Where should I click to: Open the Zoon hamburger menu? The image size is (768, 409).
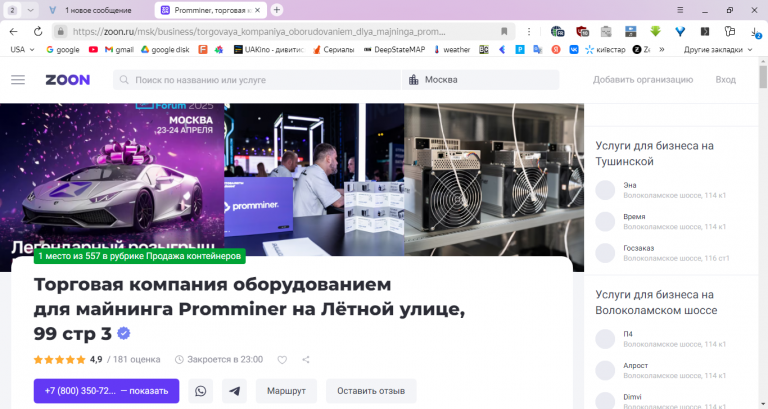point(18,80)
